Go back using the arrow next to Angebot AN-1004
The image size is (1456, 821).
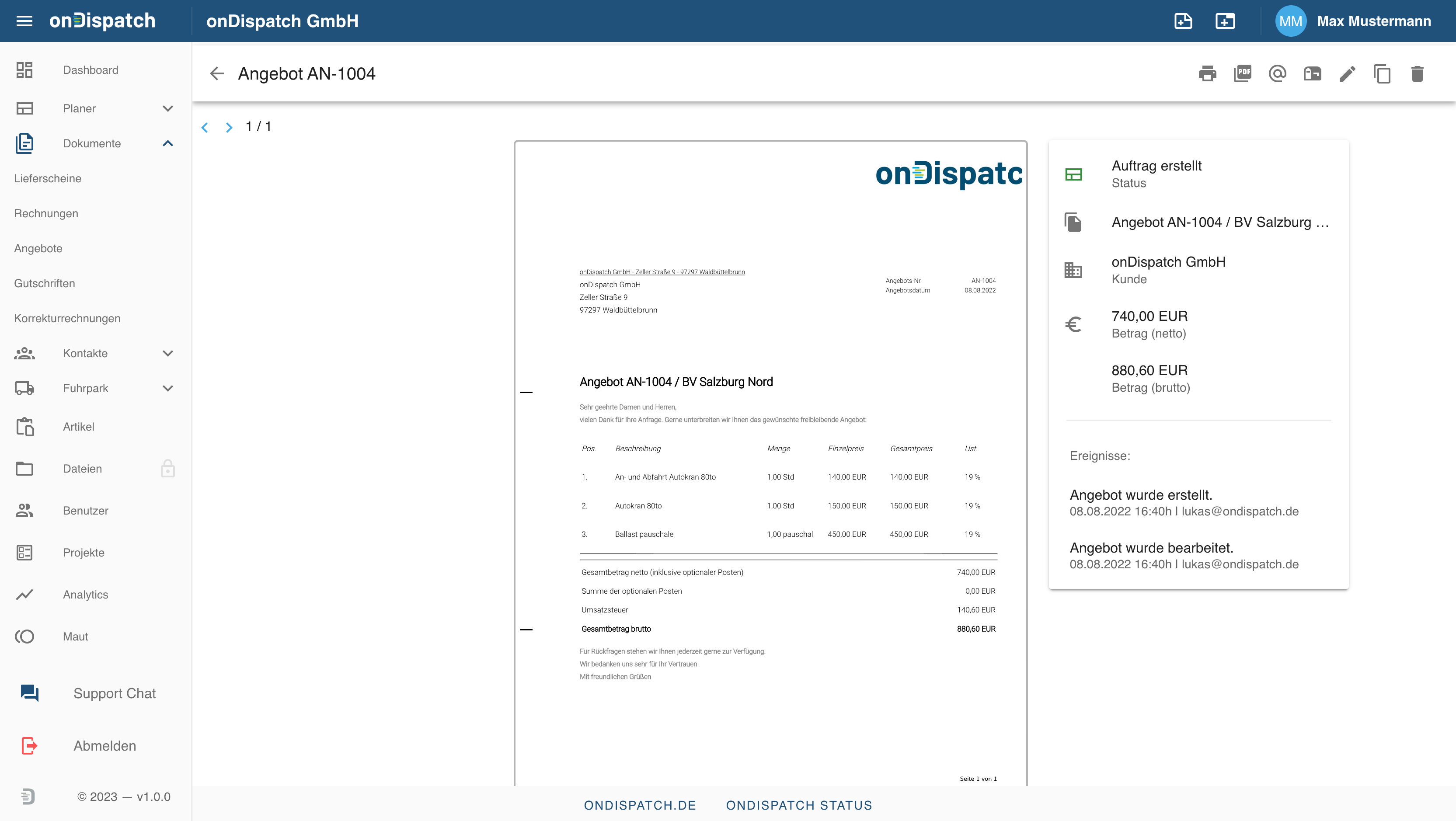click(x=217, y=73)
